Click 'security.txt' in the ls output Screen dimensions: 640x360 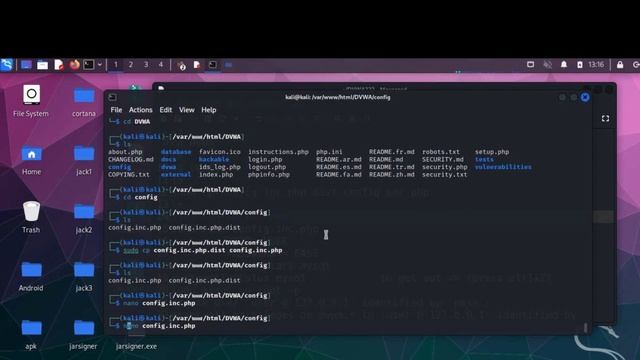444,175
